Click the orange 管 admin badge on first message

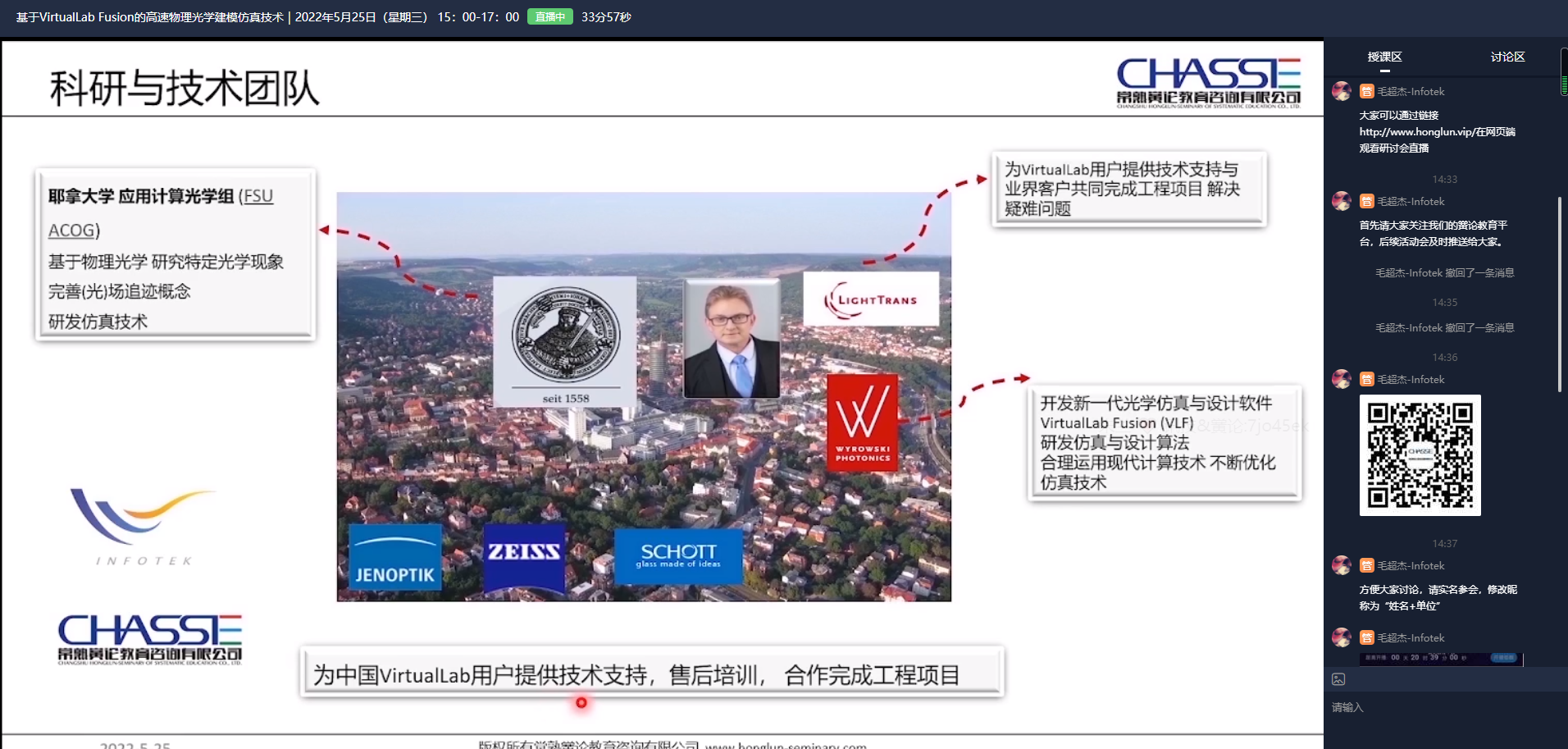pyautogui.click(x=1366, y=91)
